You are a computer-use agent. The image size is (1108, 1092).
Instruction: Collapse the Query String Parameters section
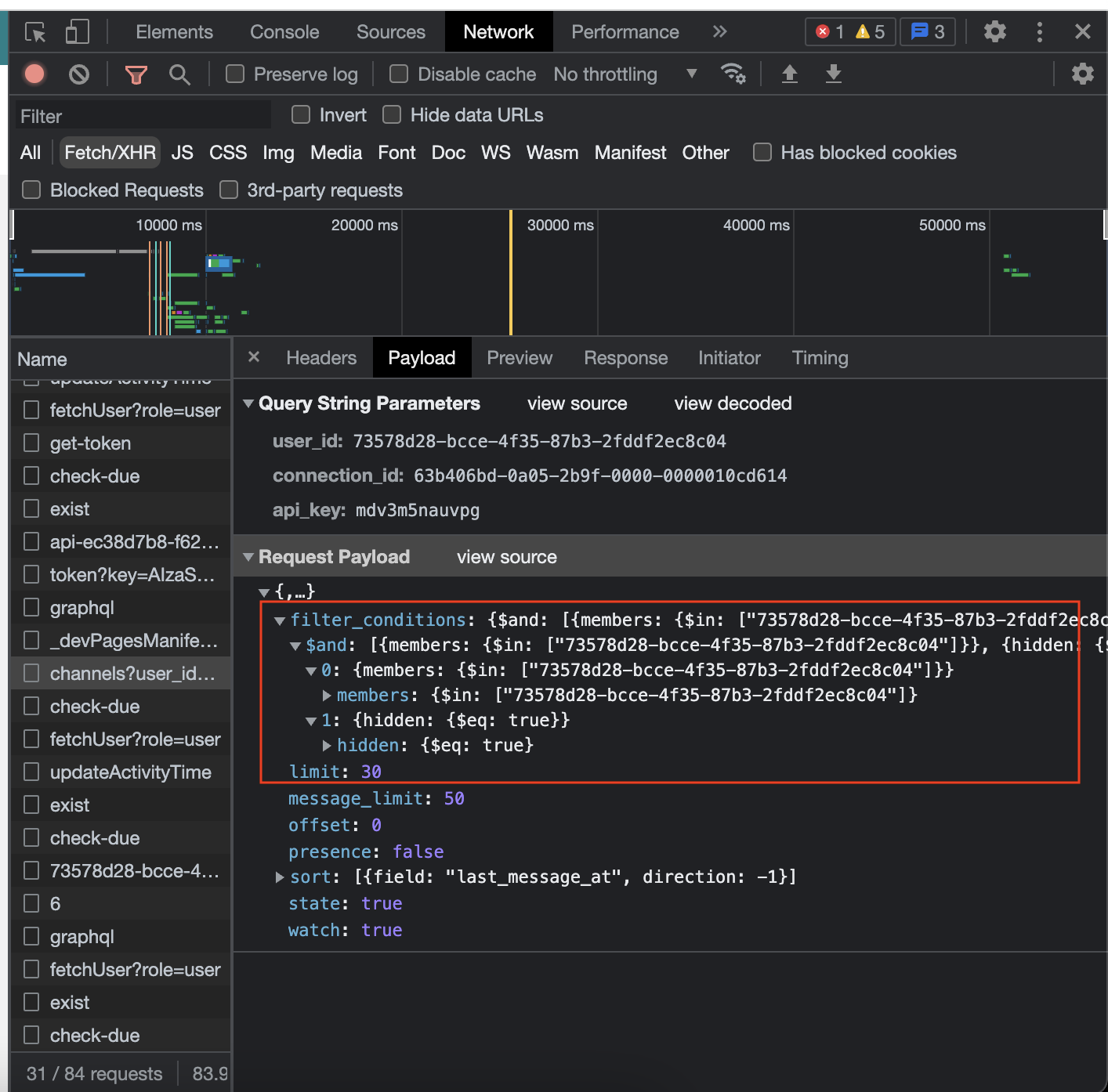coord(248,403)
